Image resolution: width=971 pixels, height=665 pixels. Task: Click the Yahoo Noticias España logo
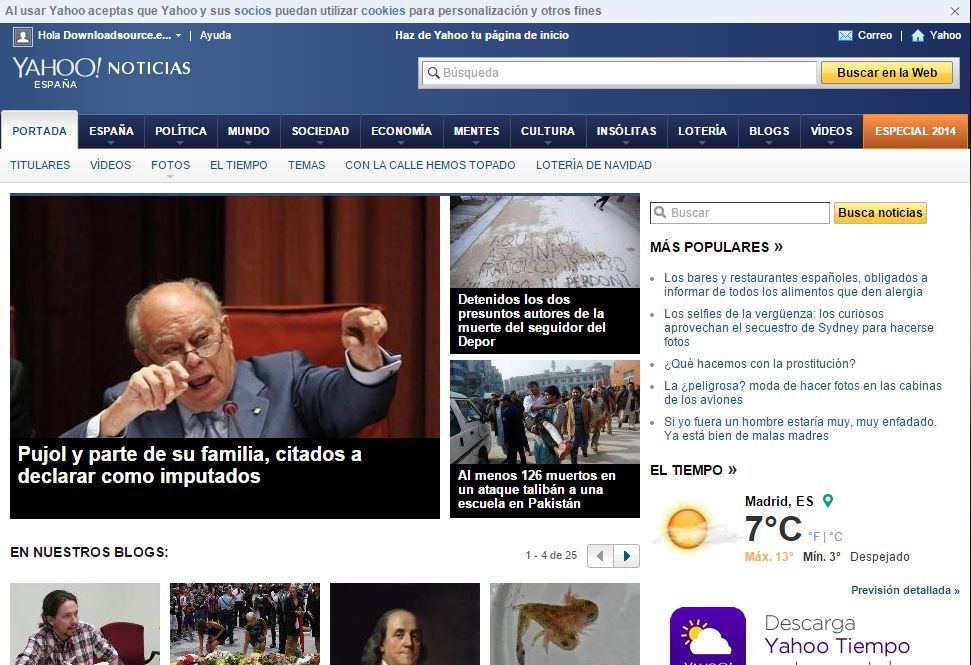(x=102, y=72)
